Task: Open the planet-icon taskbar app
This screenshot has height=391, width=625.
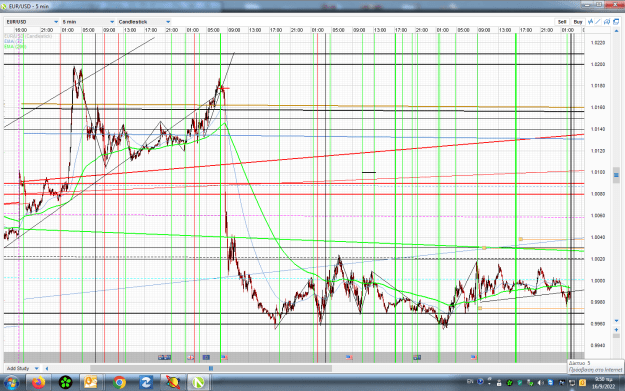Action: pos(173,383)
